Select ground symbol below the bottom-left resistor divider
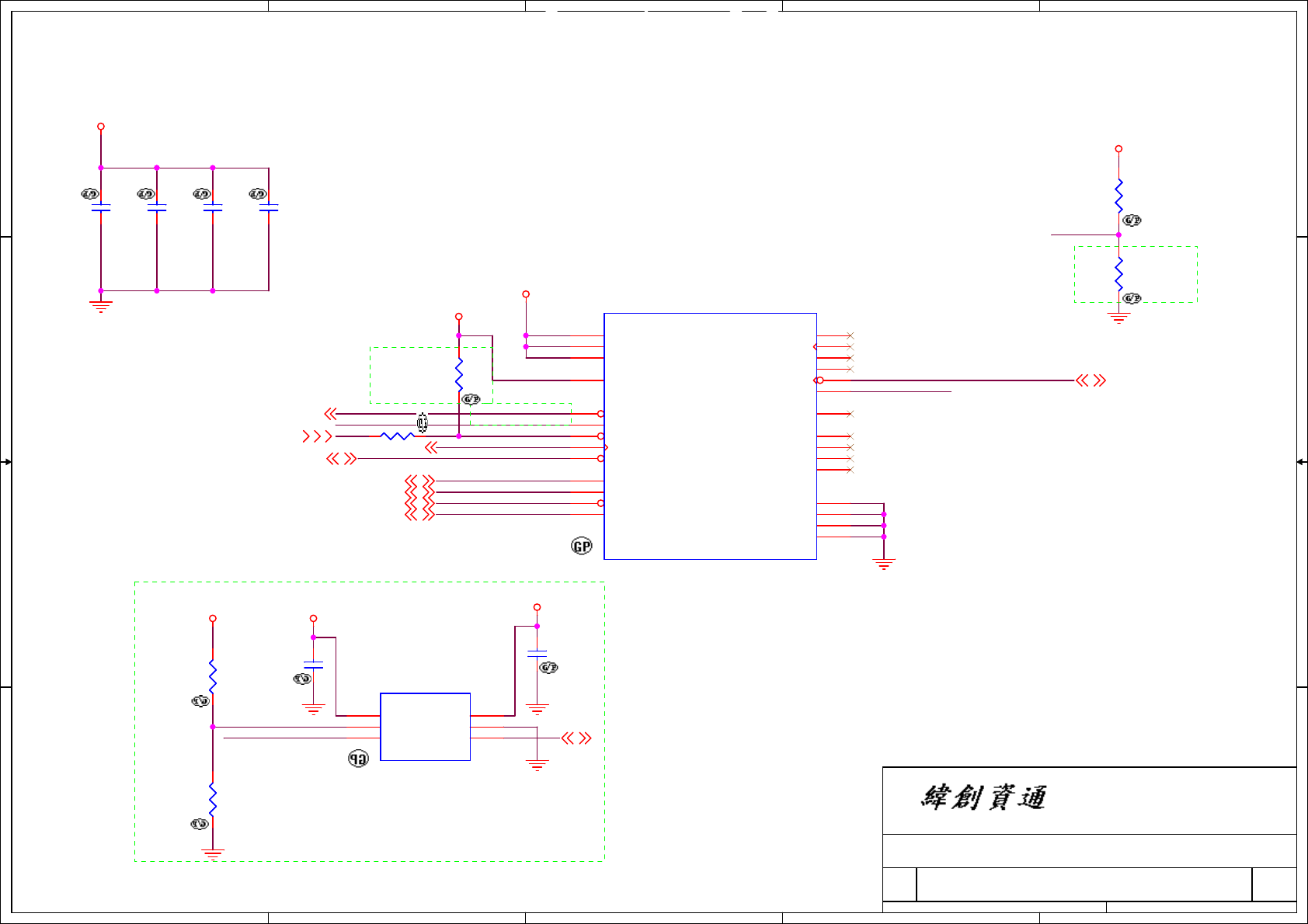 pos(213,853)
